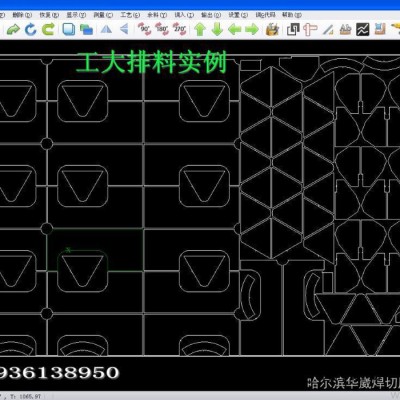Click the green move left arrow icon
This screenshot has width=400, height=400.
click(235, 30)
